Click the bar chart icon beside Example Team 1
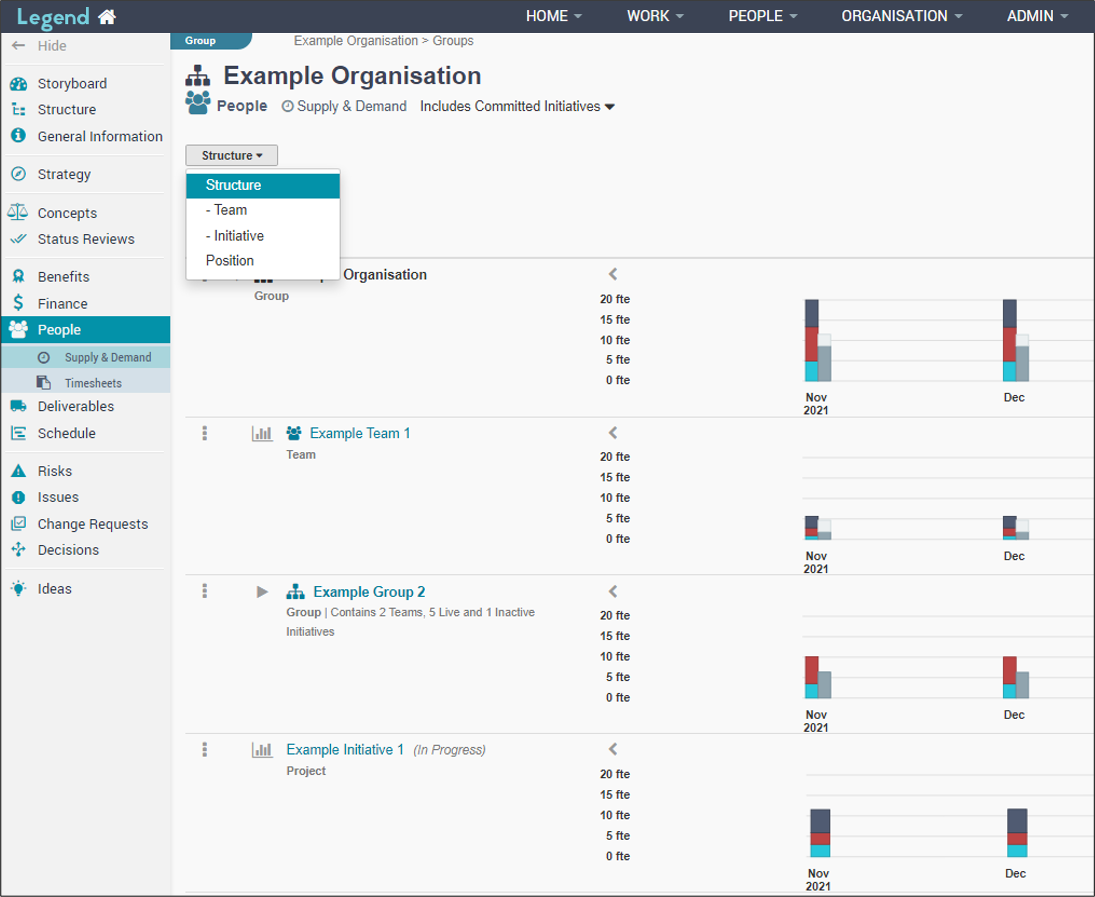This screenshot has width=1095, height=897. tap(262, 433)
